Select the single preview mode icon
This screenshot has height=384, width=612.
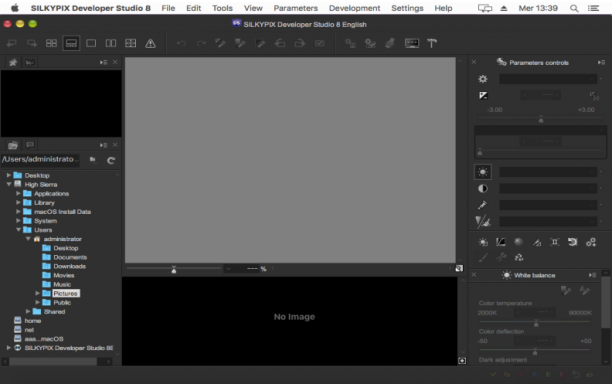pyautogui.click(x=91, y=43)
